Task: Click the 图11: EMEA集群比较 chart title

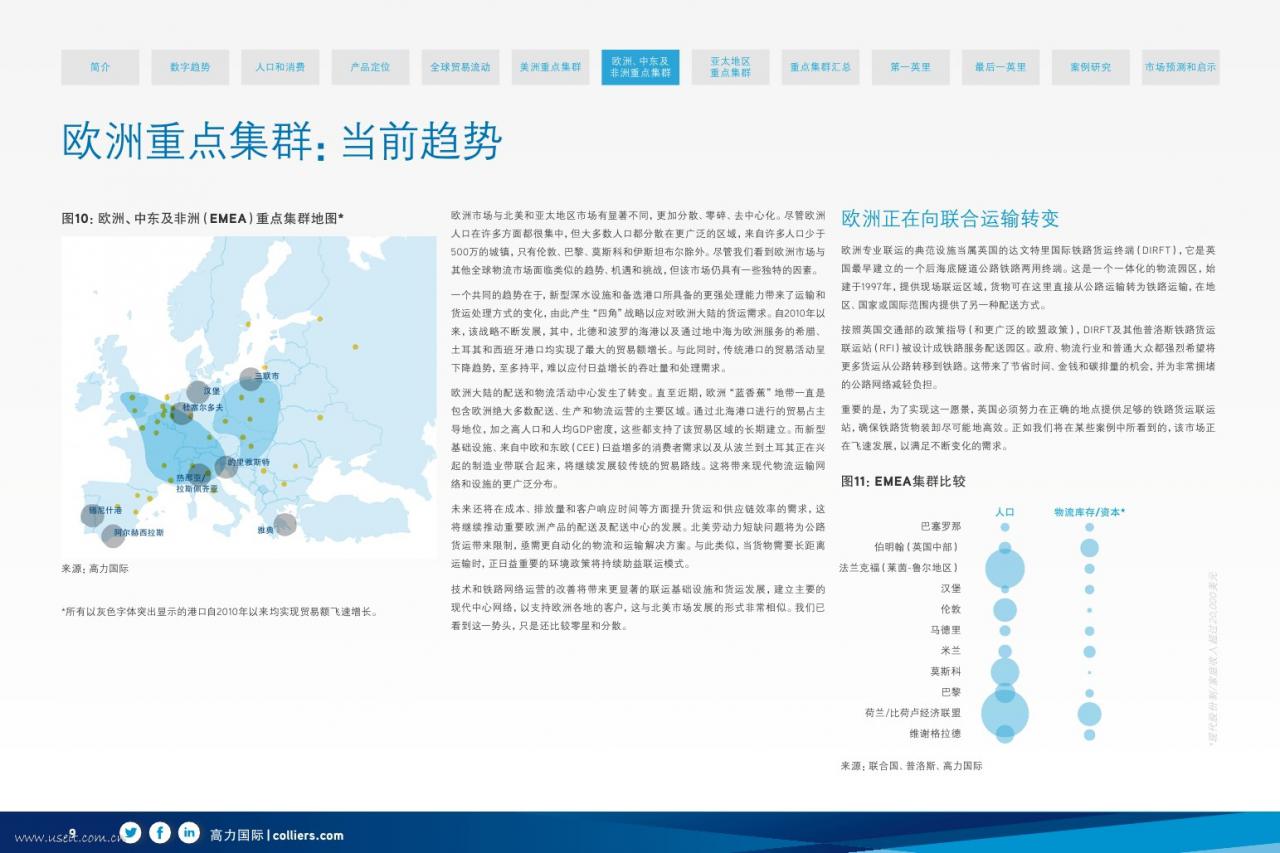Action: point(903,481)
